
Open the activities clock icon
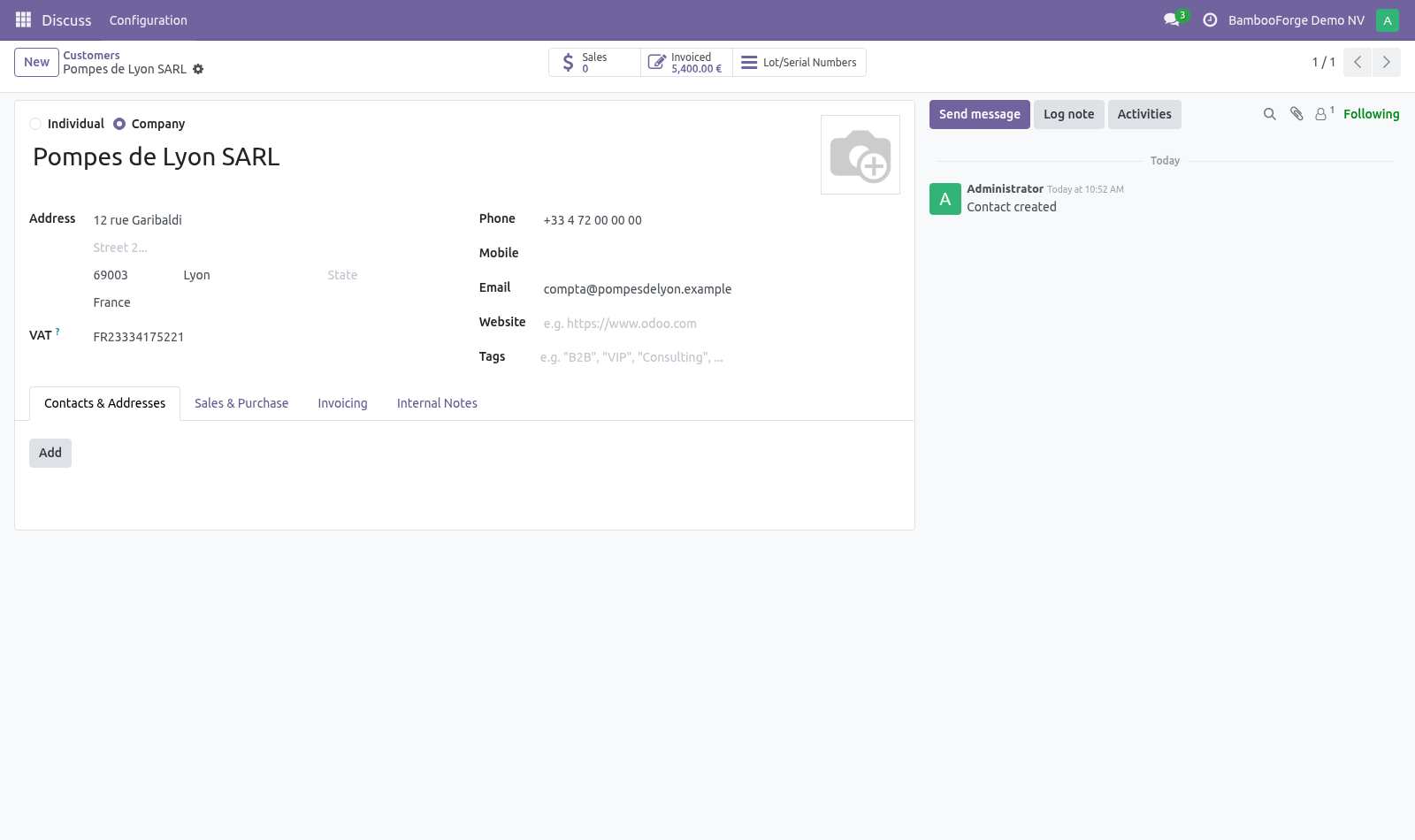tap(1210, 19)
